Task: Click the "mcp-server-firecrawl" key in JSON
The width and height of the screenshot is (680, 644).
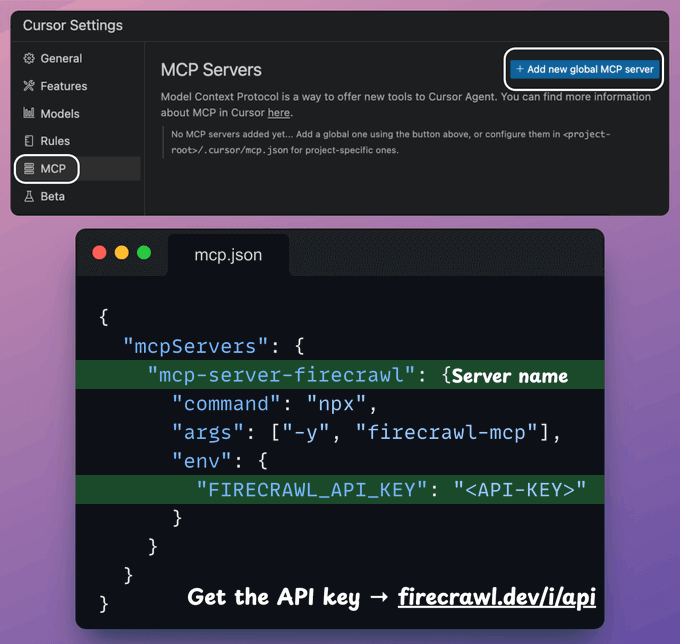Action: [280, 376]
